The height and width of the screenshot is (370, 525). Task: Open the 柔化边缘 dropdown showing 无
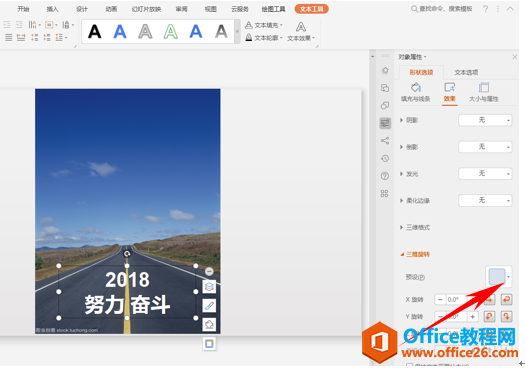click(x=485, y=200)
